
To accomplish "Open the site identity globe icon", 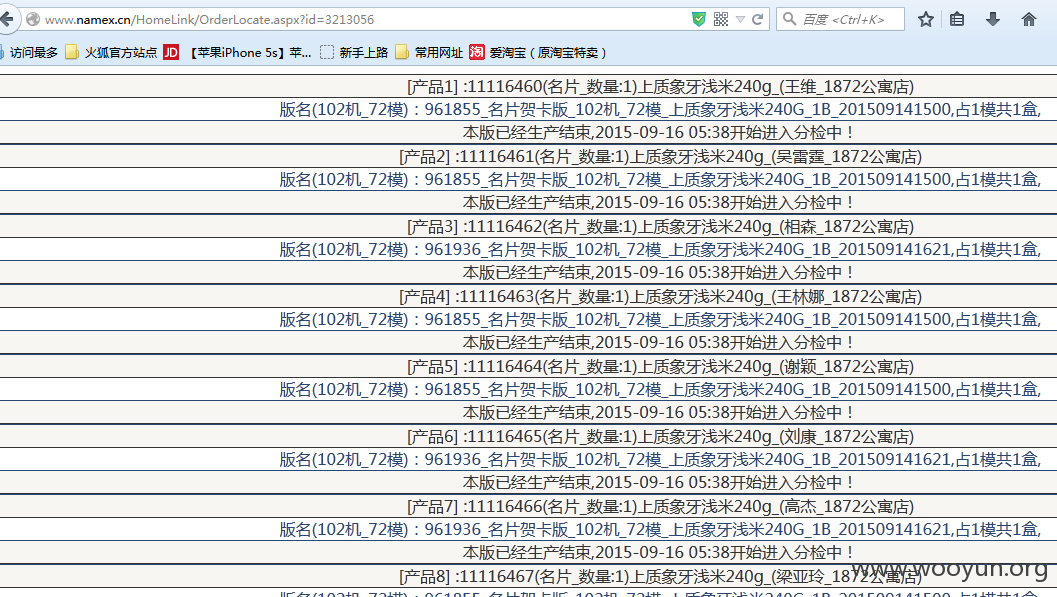I will (32, 20).
